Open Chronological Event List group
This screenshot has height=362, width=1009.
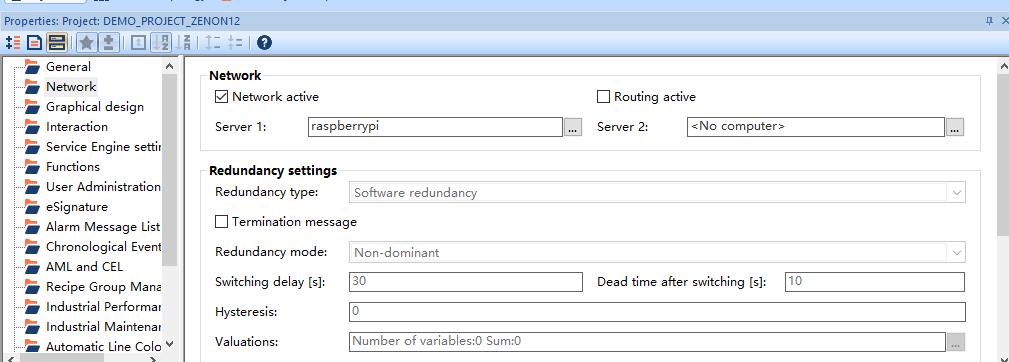103,246
